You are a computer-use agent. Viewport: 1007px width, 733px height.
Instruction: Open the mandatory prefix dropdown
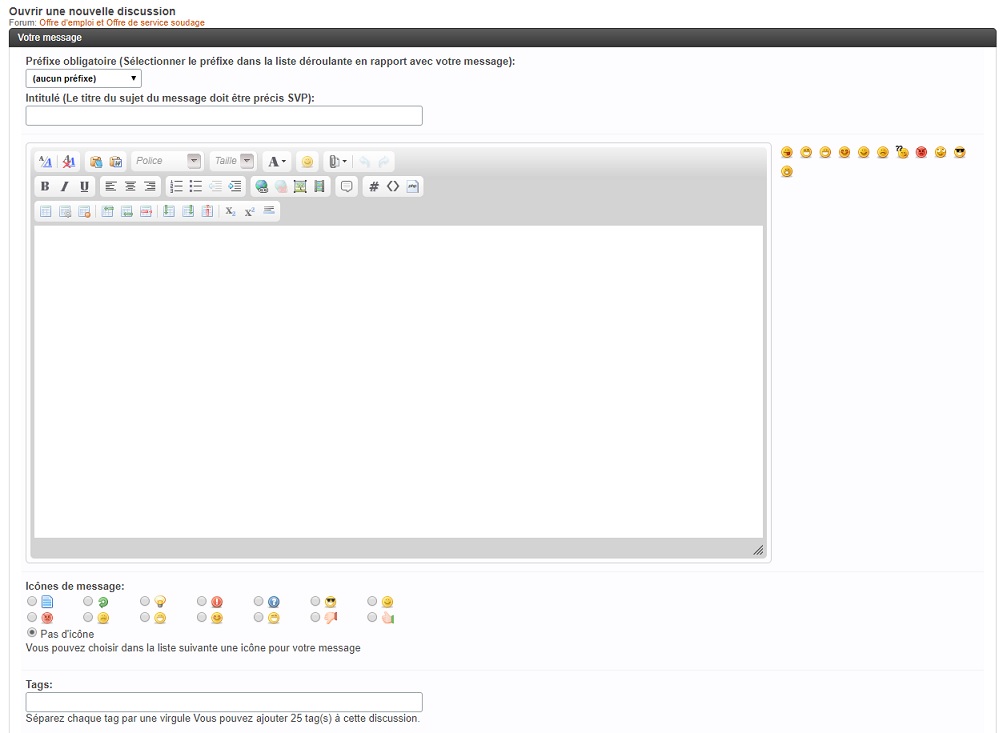84,78
